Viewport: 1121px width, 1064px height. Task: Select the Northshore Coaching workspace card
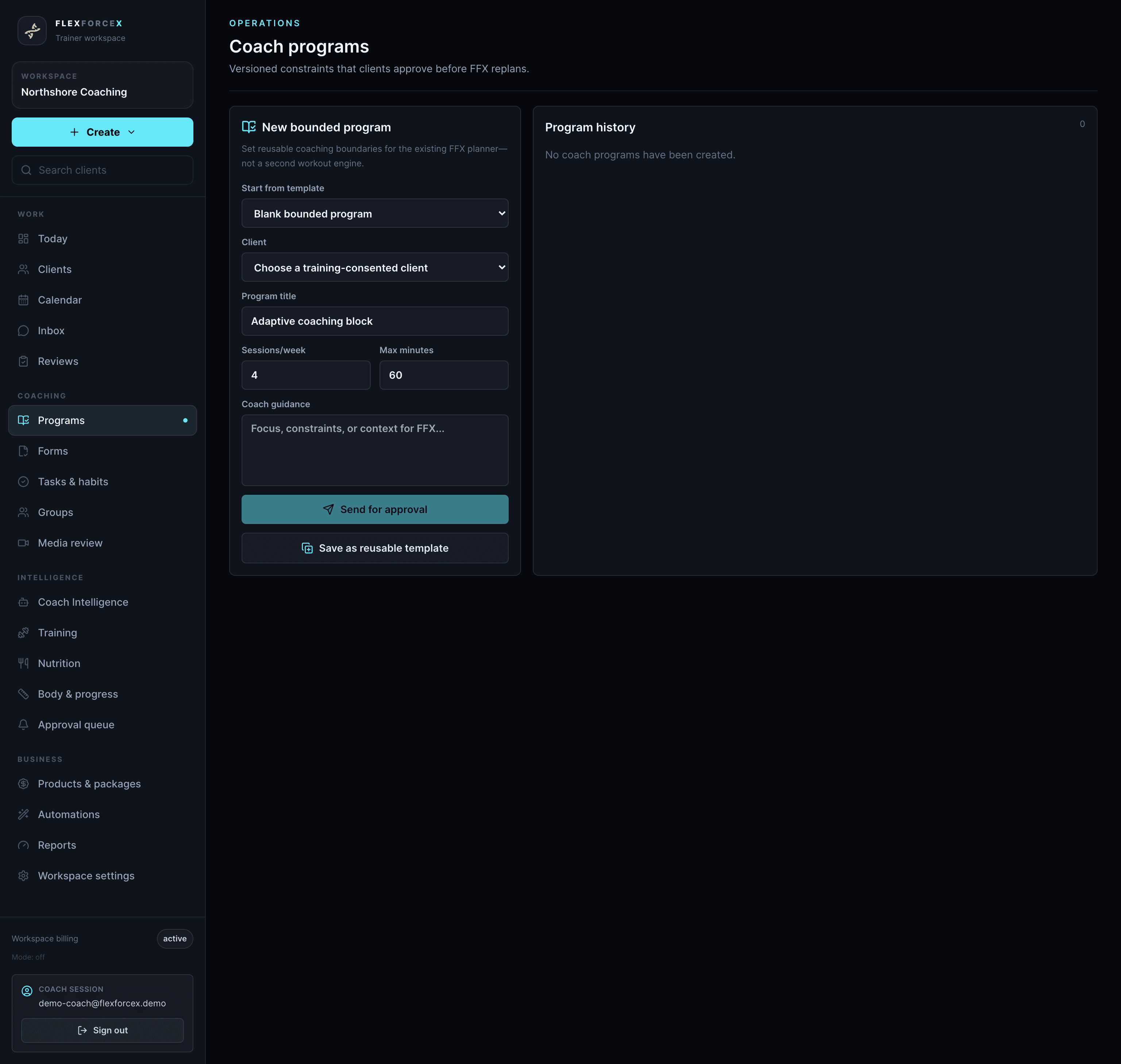tap(102, 85)
